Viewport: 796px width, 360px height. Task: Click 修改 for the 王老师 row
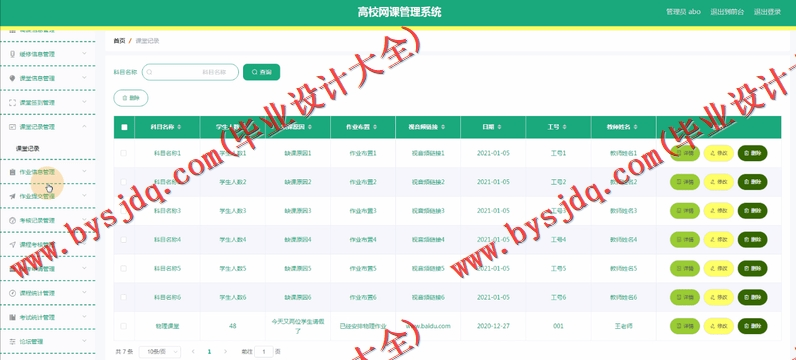coord(718,326)
